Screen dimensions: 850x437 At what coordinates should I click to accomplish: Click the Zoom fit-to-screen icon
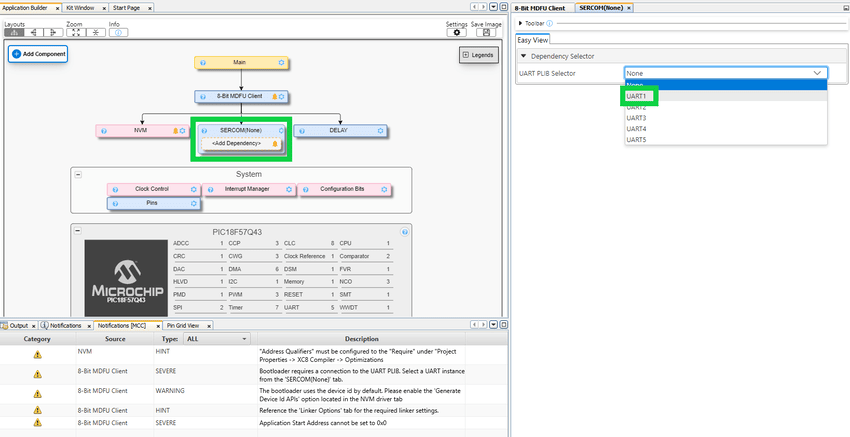[x=76, y=32]
